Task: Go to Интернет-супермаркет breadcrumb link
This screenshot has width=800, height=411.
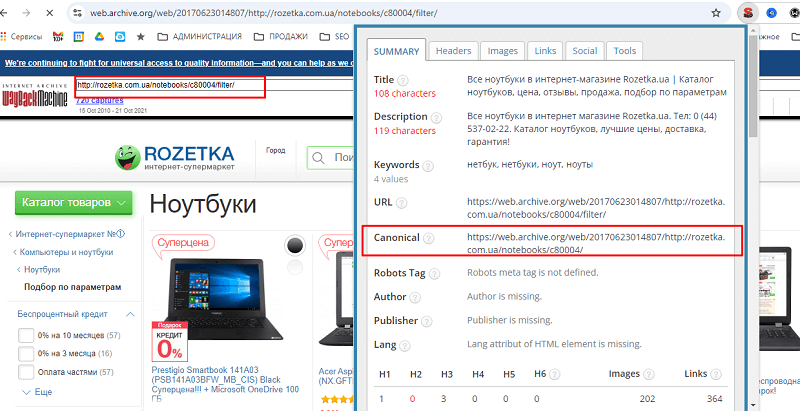Action: click(67, 234)
